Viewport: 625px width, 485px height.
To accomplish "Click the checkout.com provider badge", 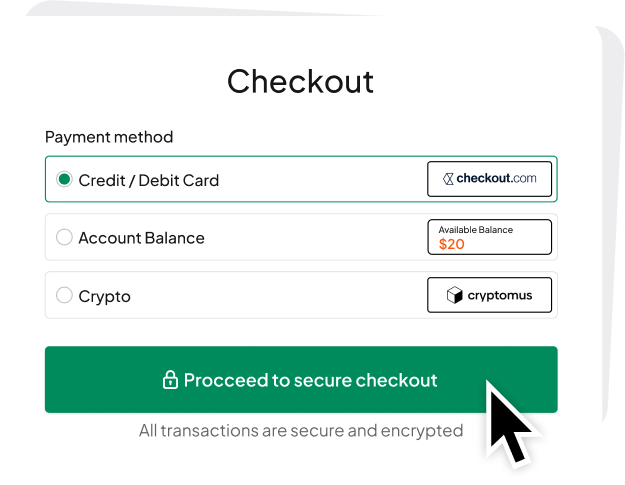I will click(489, 179).
